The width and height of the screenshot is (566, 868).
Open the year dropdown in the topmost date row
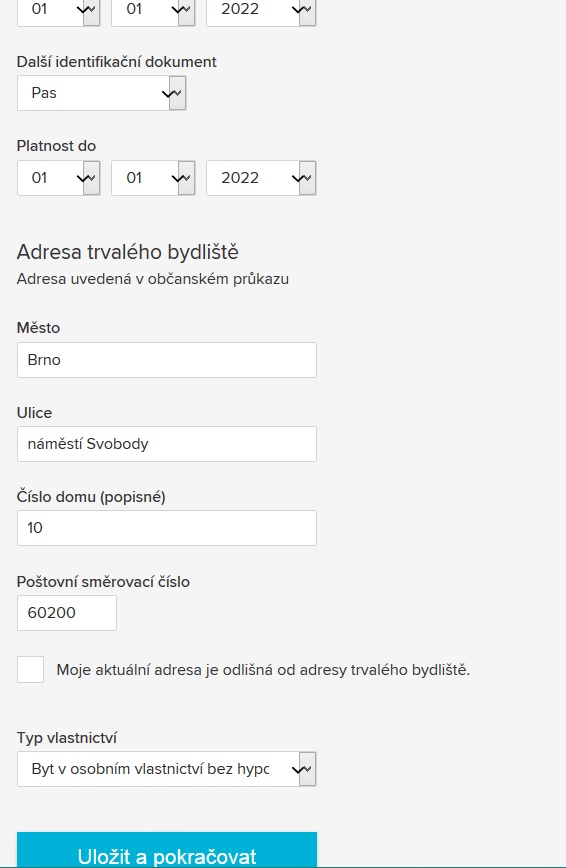[261, 11]
